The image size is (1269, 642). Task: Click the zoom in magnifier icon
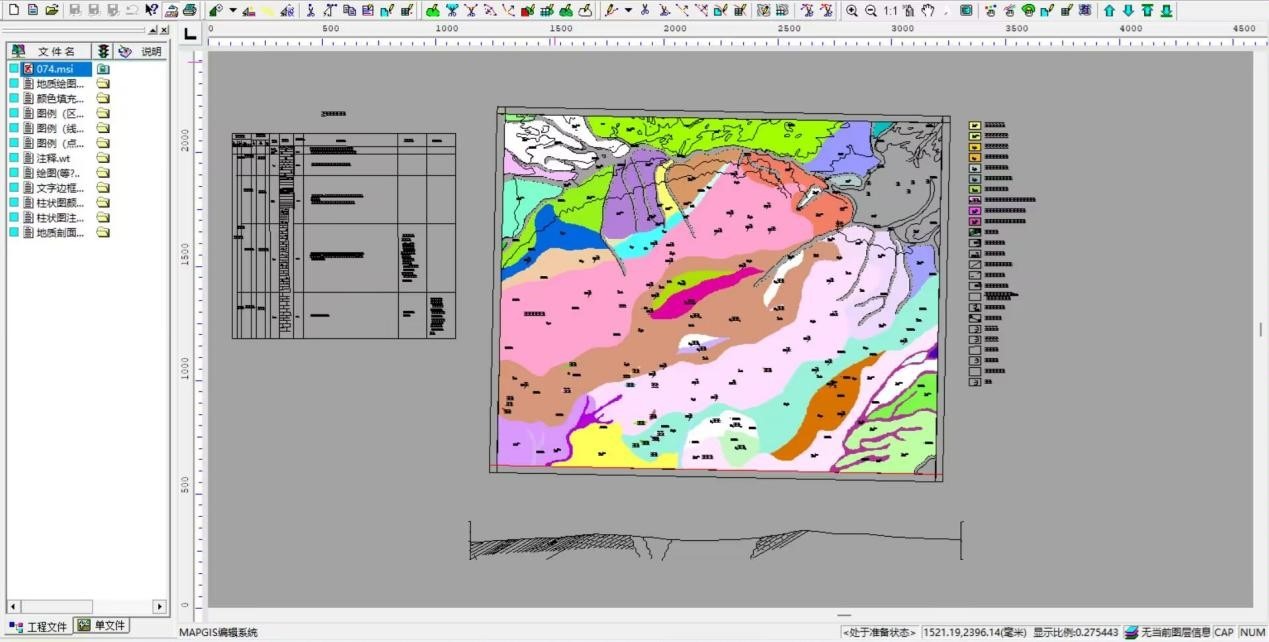852,10
